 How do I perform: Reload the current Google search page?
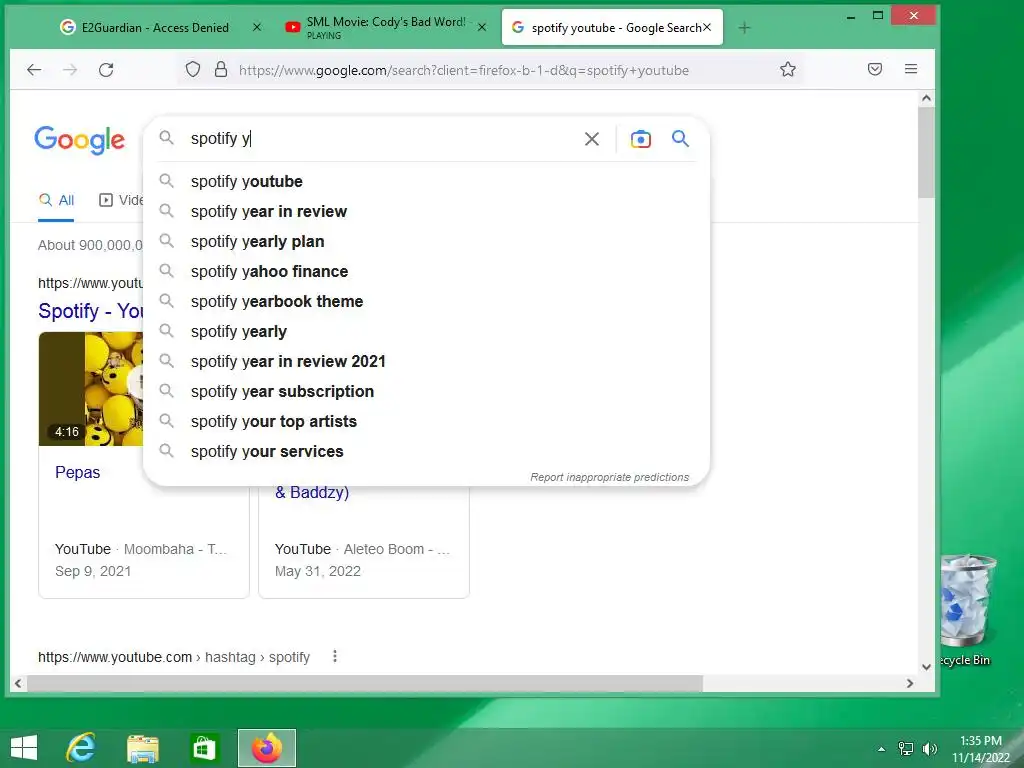106,70
